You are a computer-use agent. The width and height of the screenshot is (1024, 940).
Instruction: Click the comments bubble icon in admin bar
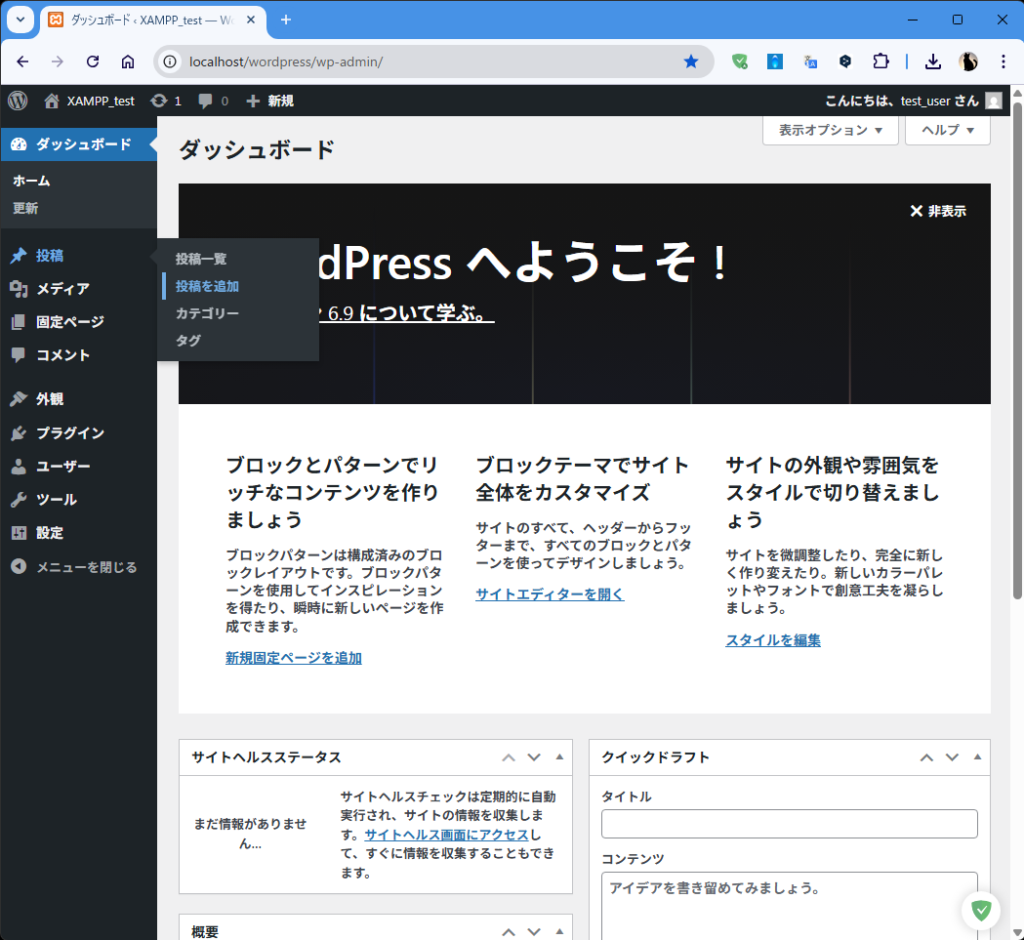coord(212,100)
